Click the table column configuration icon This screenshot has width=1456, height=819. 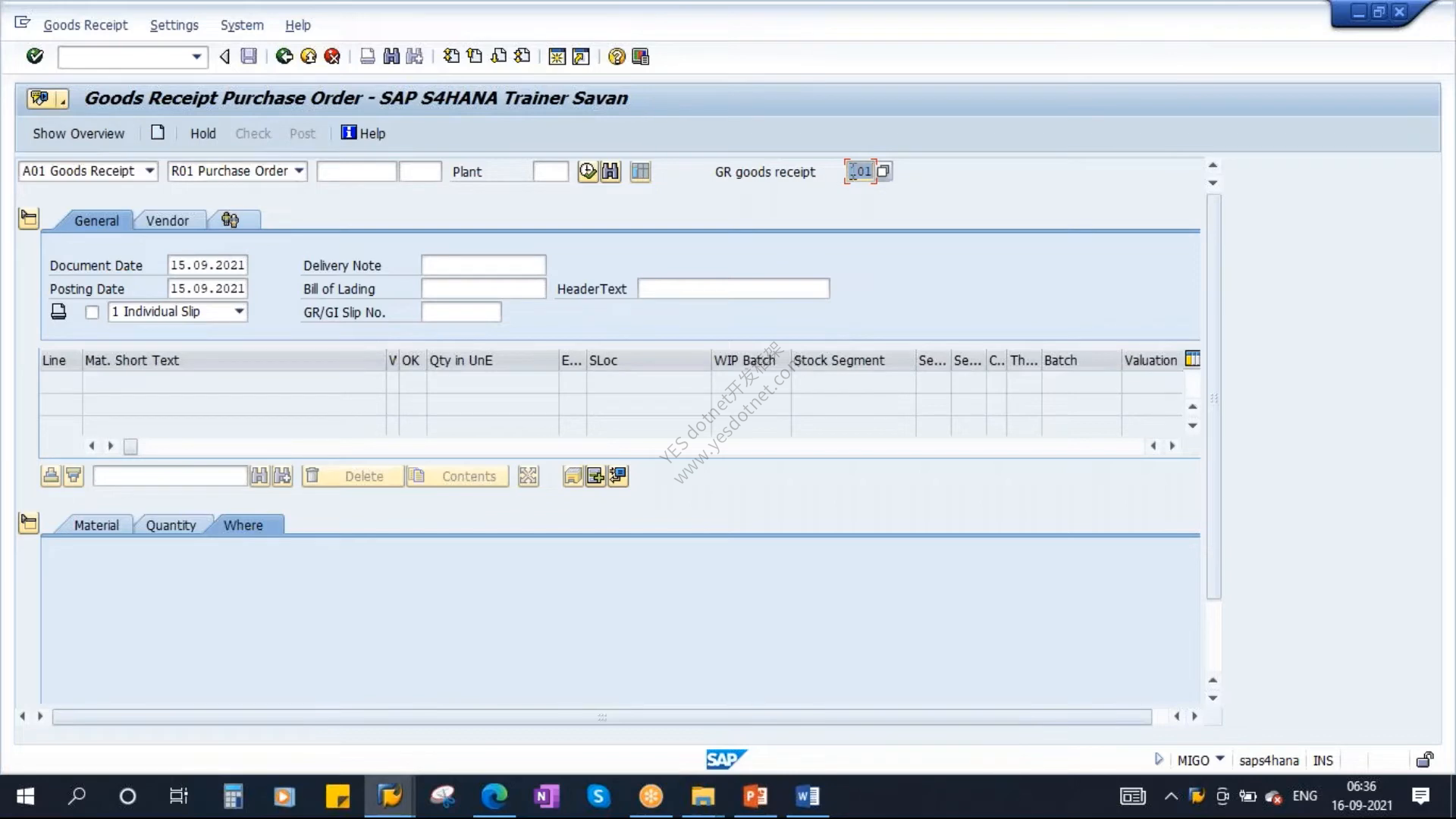[1193, 359]
